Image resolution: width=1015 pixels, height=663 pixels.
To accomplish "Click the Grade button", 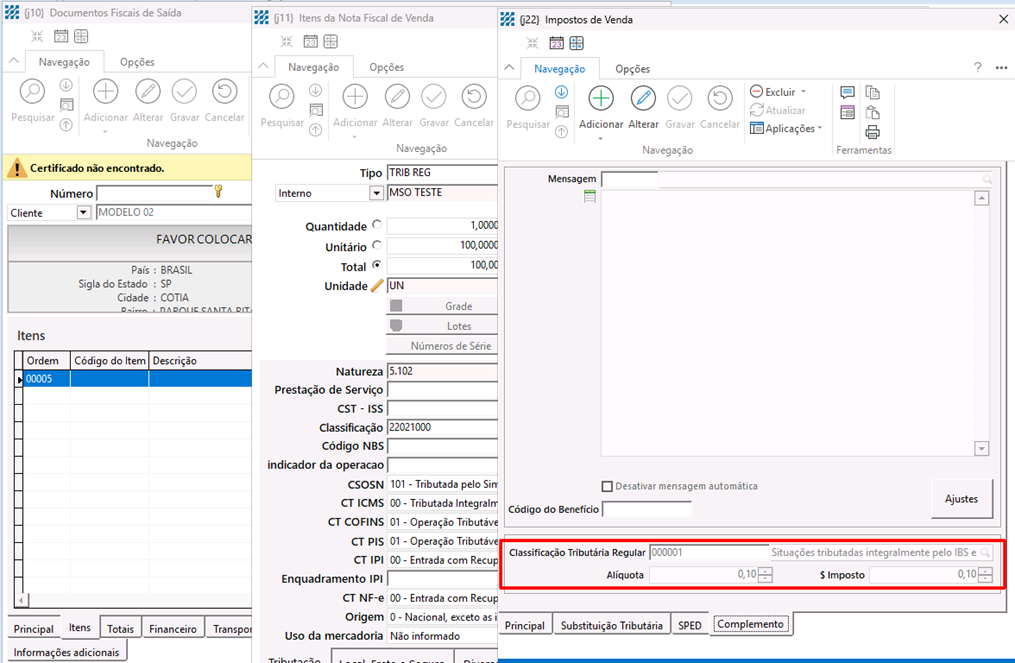I will pyautogui.click(x=441, y=306).
